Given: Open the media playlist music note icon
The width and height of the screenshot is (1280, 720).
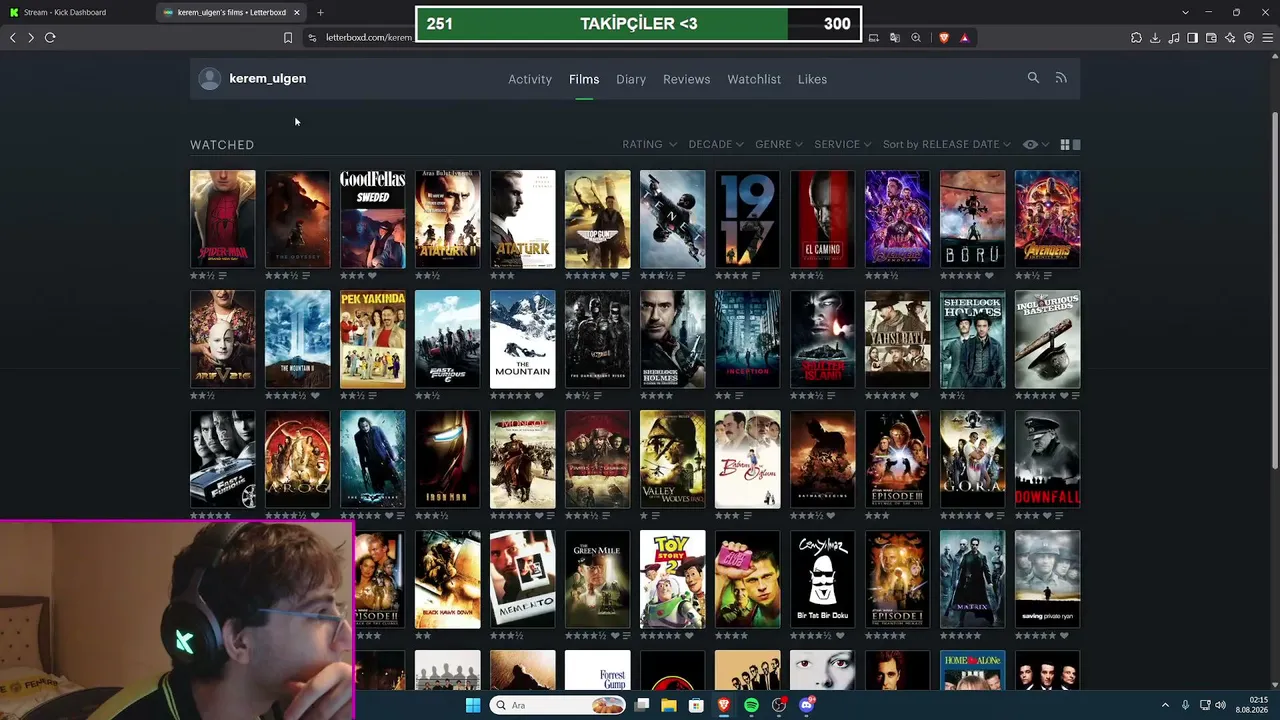Looking at the screenshot, I should (x=1174, y=38).
